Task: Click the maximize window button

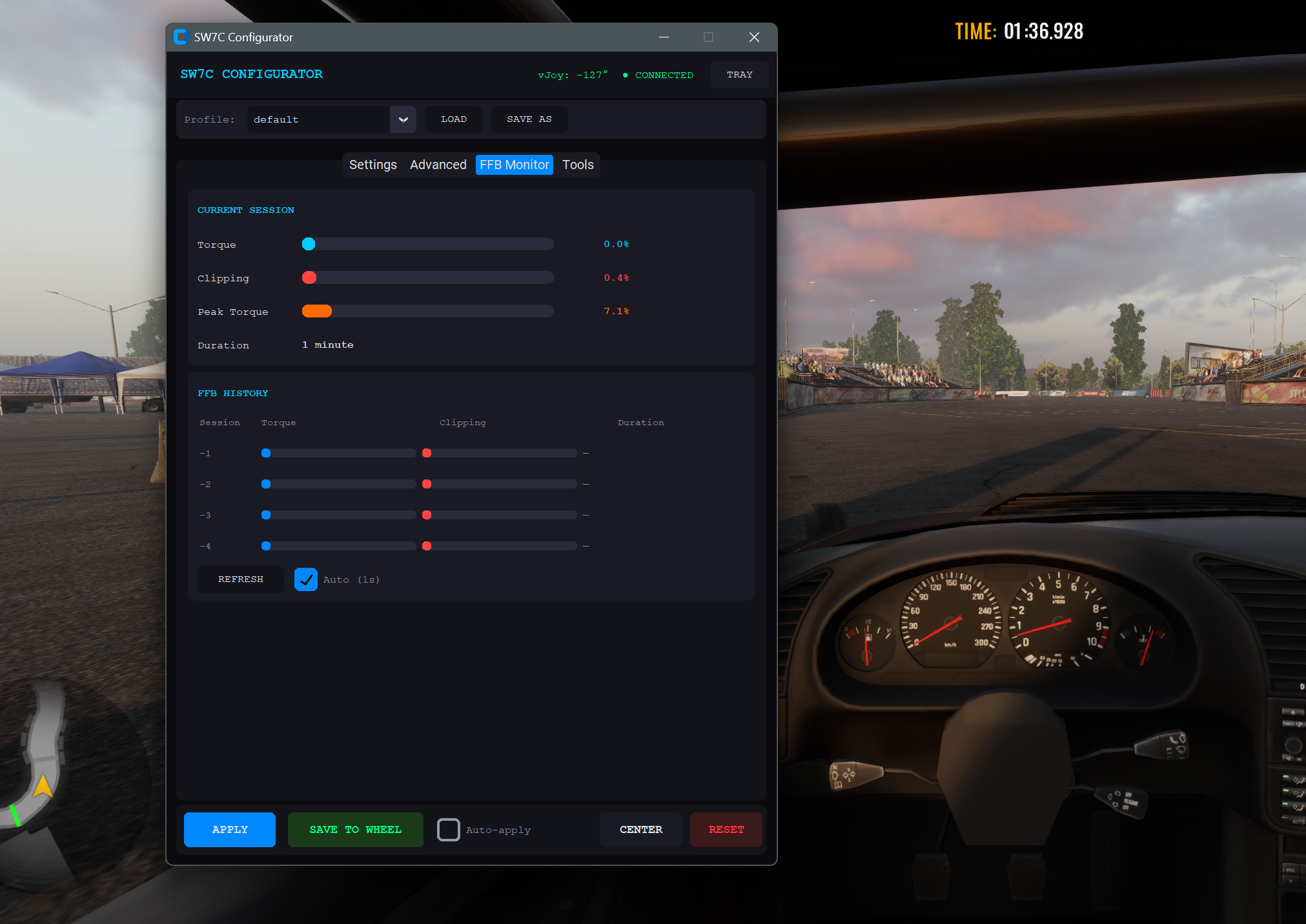Action: pyautogui.click(x=708, y=37)
